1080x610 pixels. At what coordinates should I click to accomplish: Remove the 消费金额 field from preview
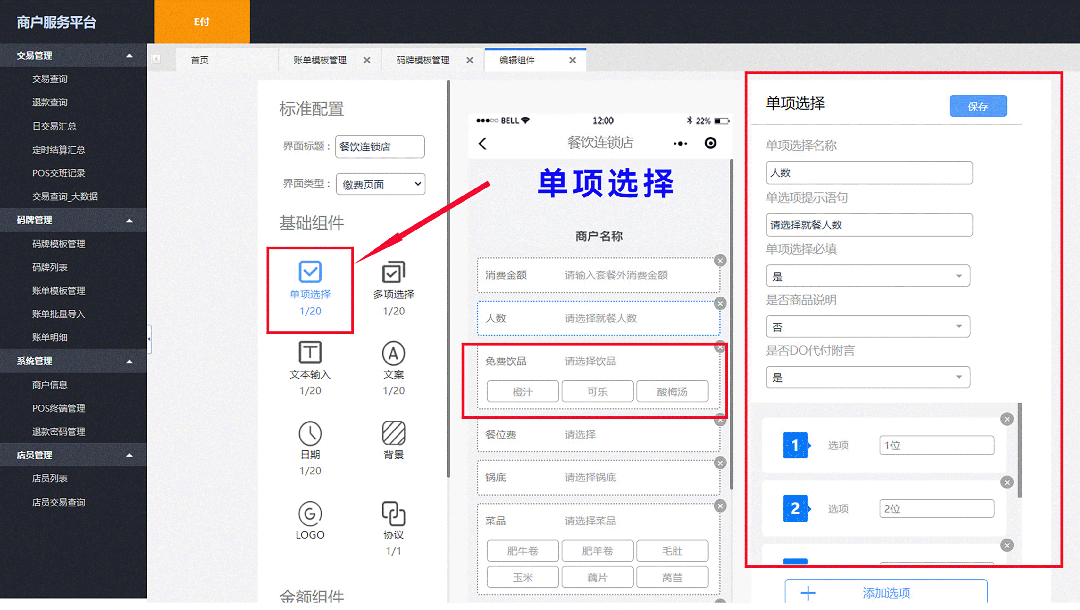pos(720,260)
